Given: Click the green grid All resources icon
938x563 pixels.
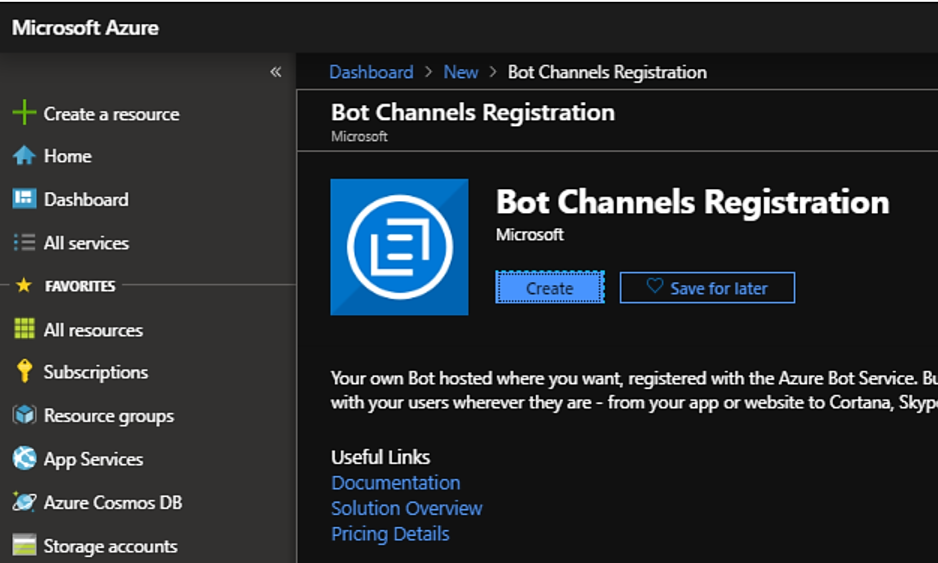Looking at the screenshot, I should pyautogui.click(x=24, y=329).
